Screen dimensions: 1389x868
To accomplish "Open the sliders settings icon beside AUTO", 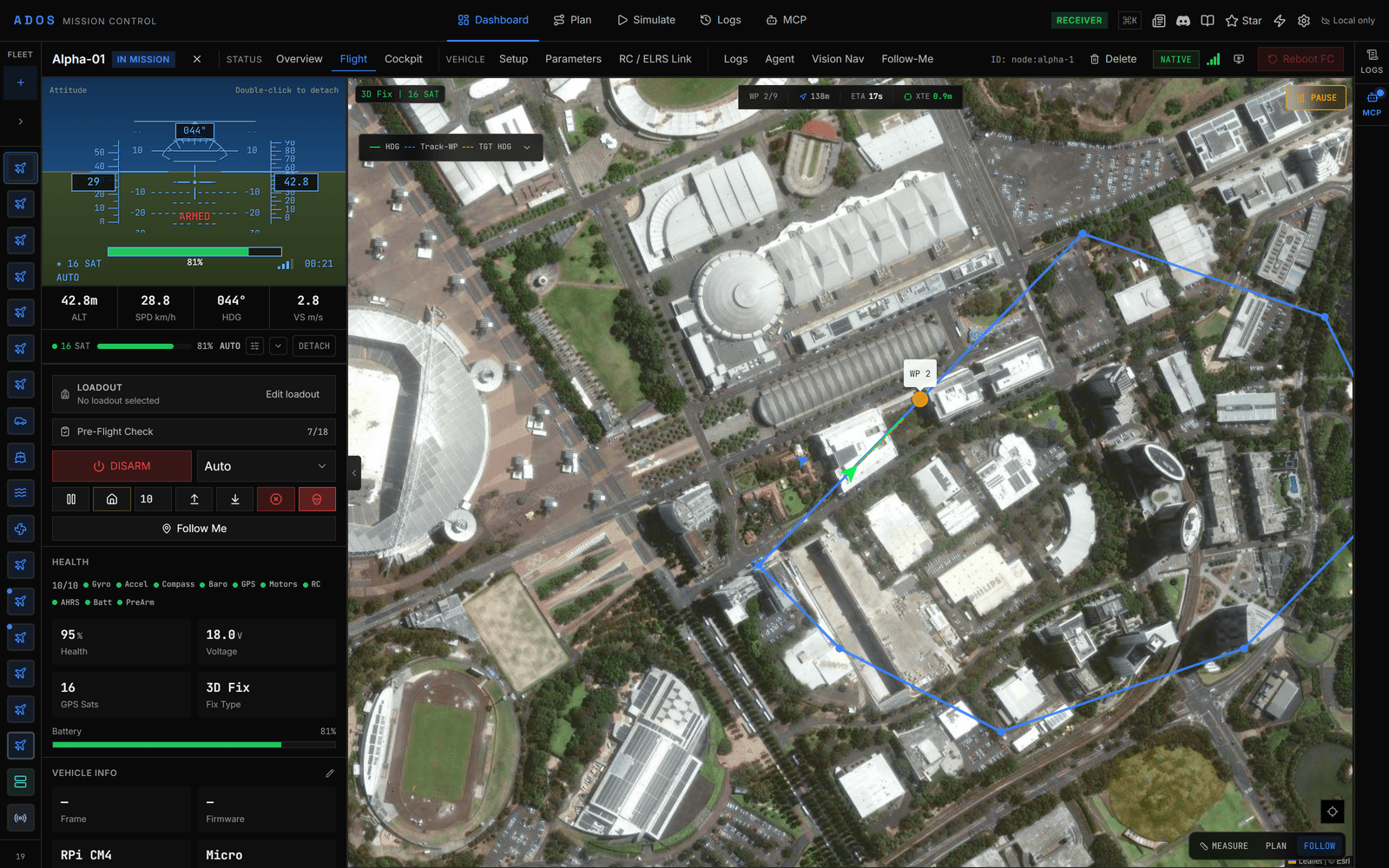I will click(x=254, y=345).
